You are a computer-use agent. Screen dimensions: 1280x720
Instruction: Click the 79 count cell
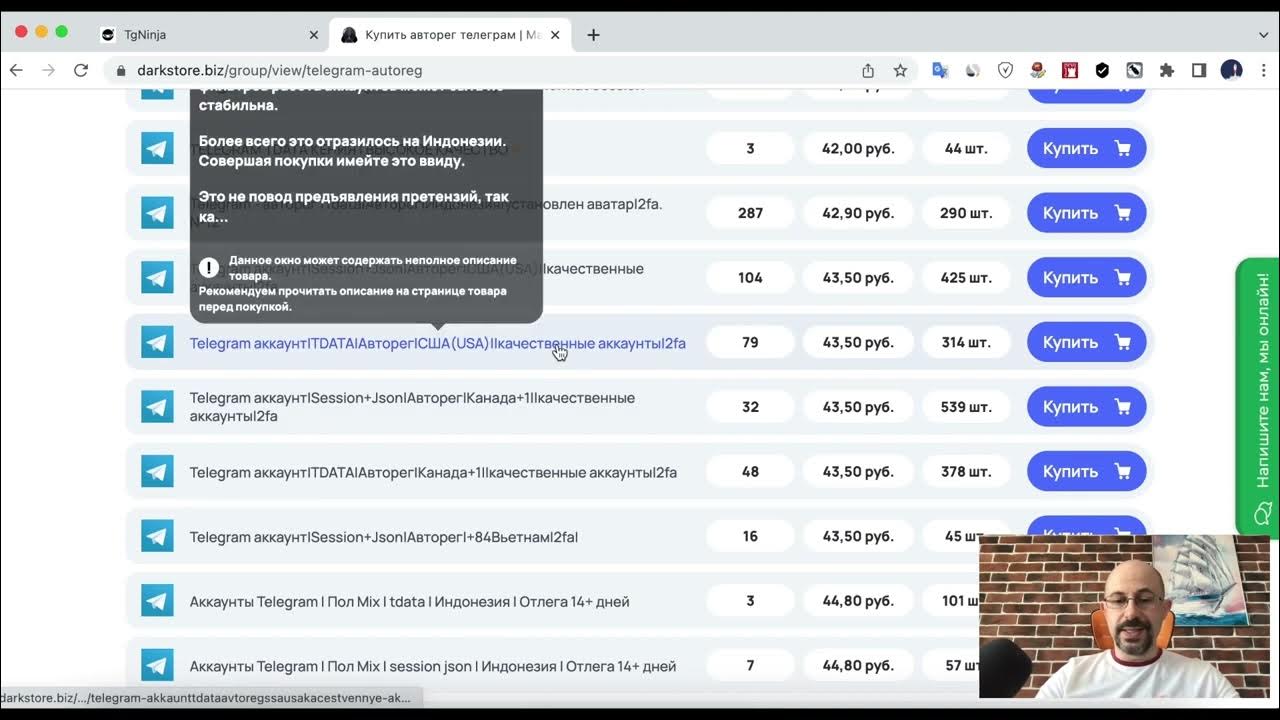point(750,342)
